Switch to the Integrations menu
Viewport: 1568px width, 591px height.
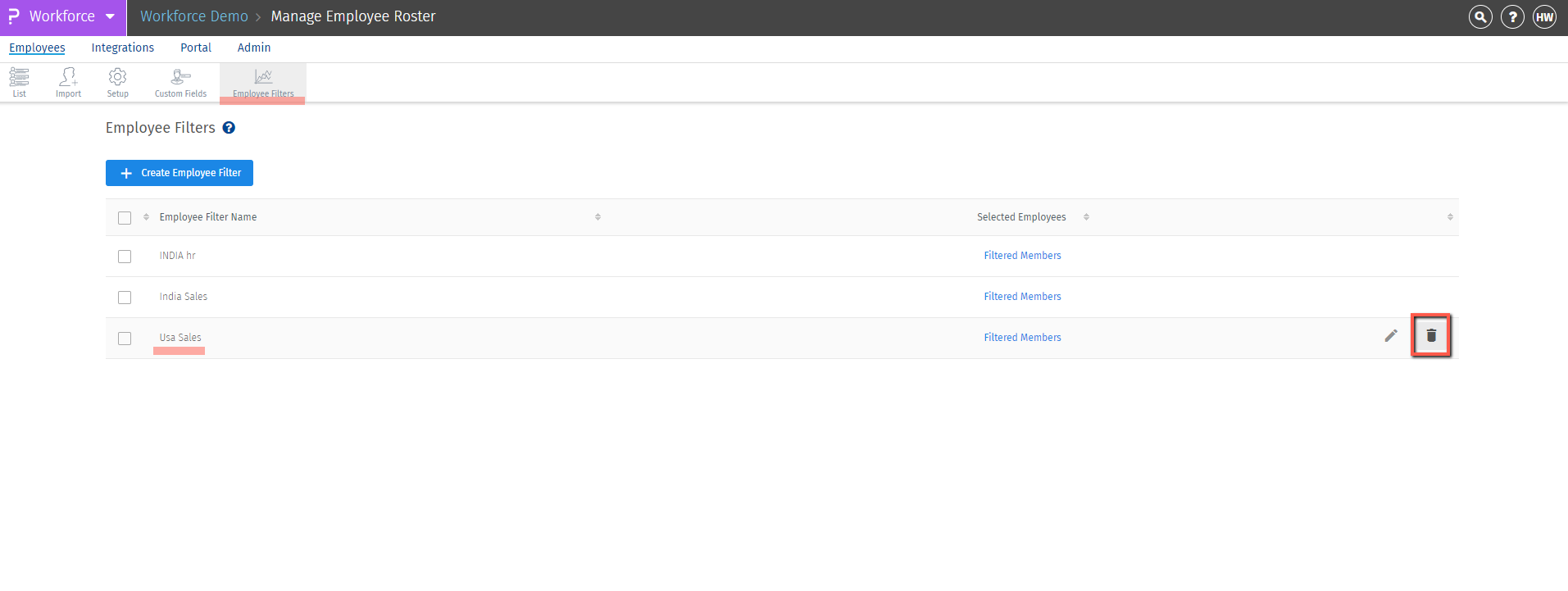click(123, 48)
